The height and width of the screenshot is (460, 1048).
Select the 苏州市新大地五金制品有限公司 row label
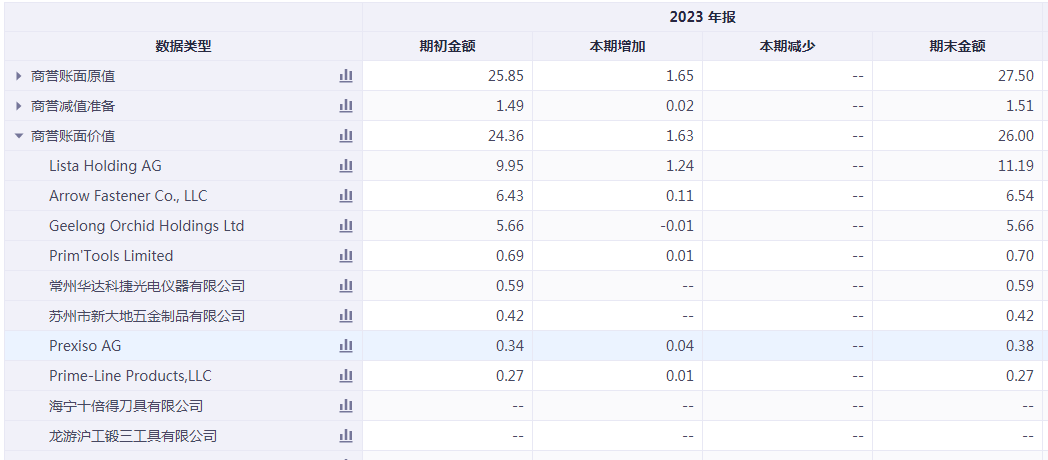pos(147,316)
